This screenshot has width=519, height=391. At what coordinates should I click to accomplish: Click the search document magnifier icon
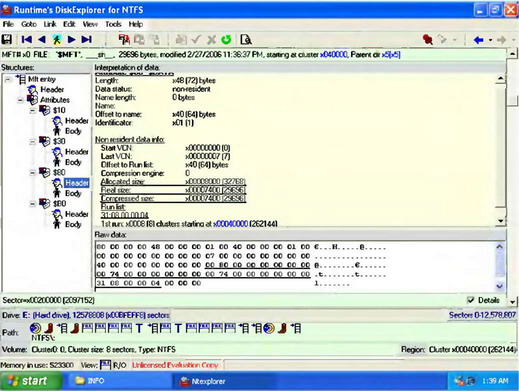(246, 40)
